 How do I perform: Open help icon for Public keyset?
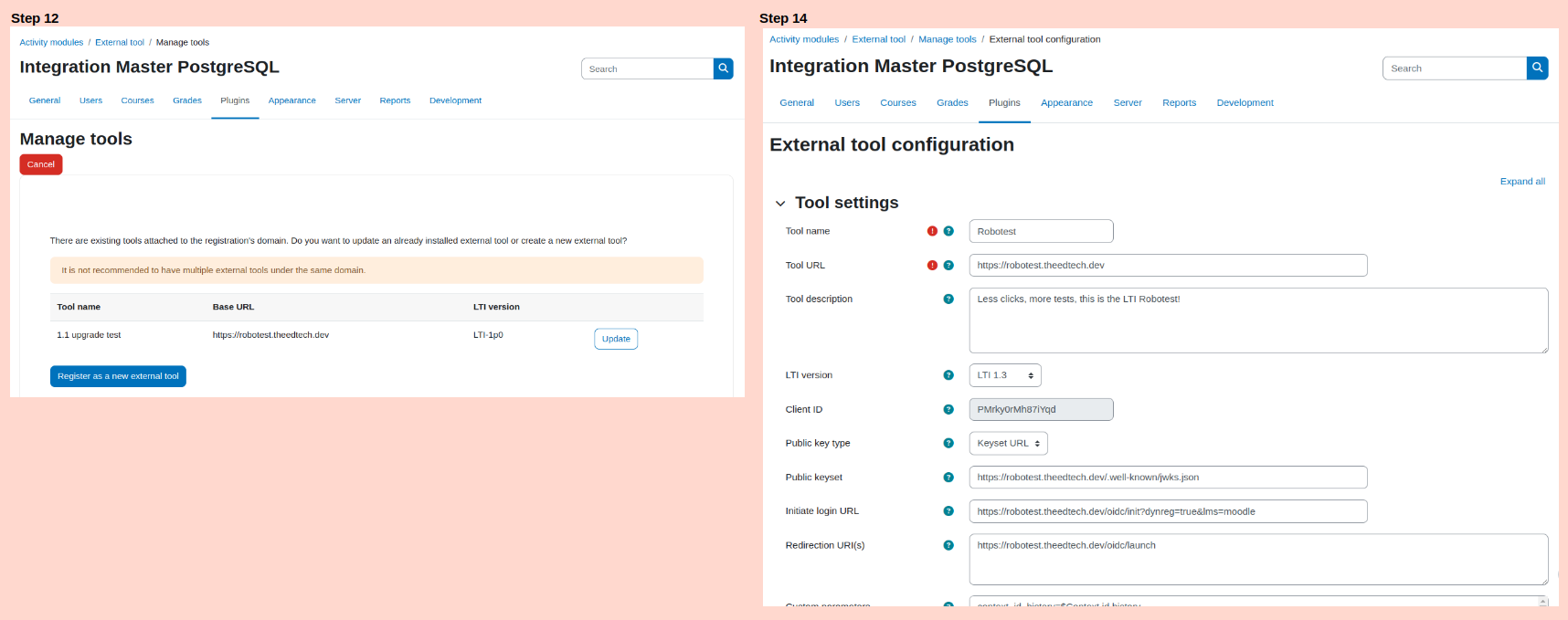click(948, 477)
